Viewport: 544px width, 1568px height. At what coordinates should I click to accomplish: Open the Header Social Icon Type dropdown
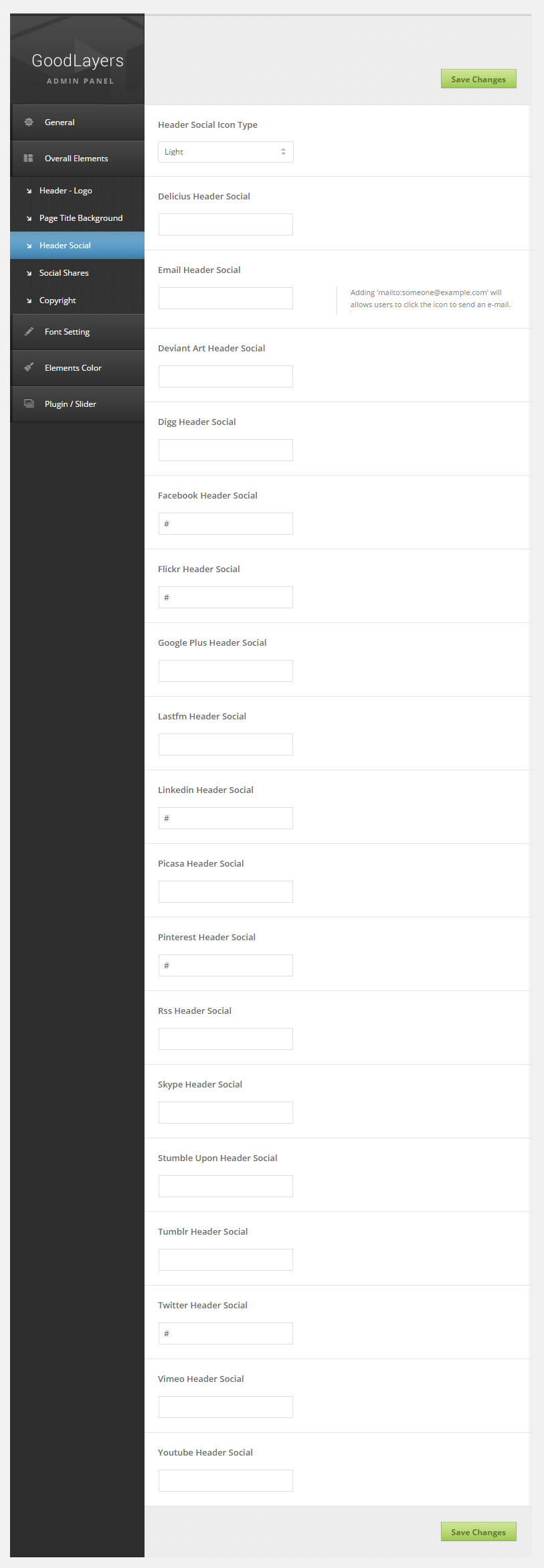[x=225, y=152]
